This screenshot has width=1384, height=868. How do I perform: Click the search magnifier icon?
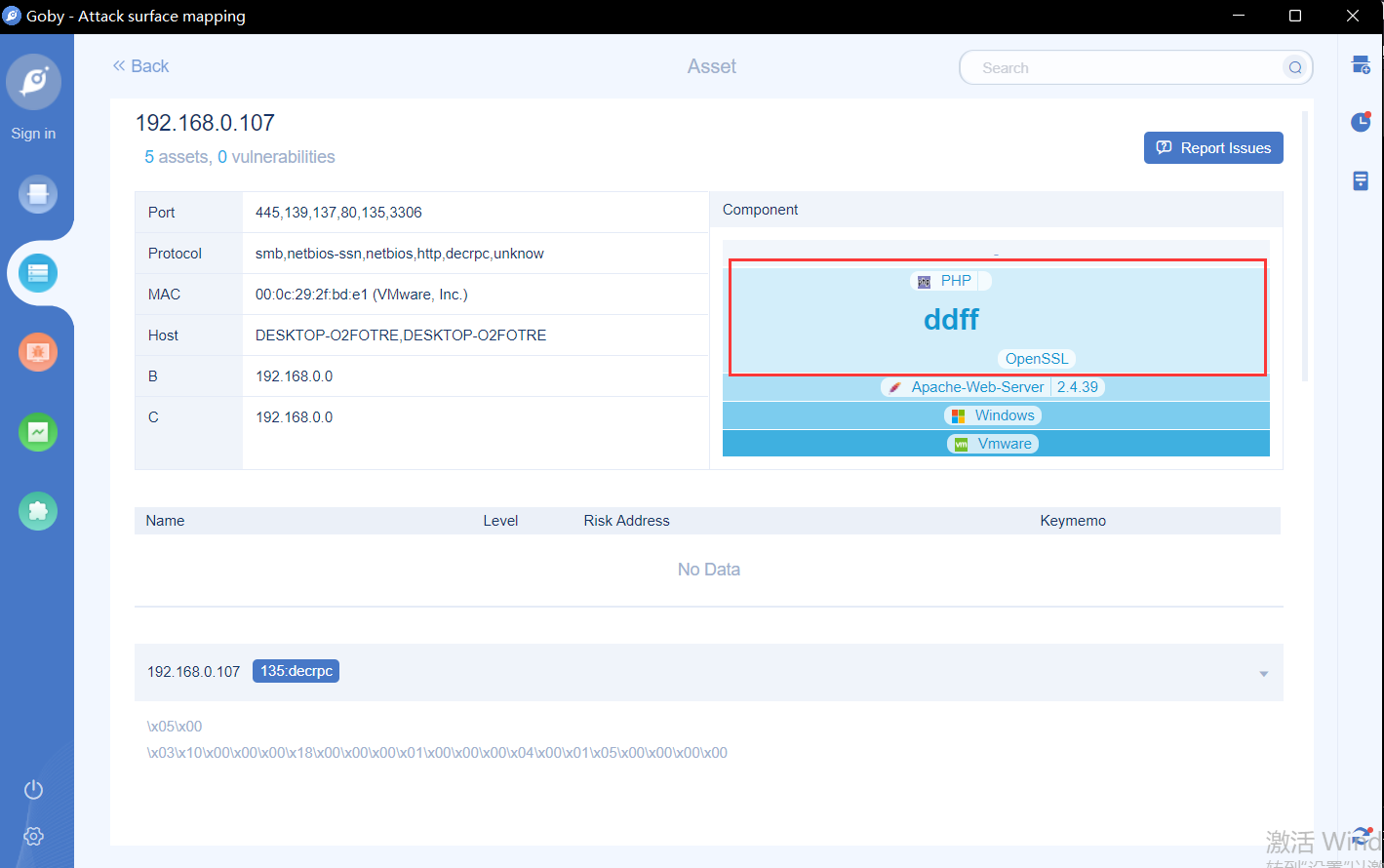1295,67
